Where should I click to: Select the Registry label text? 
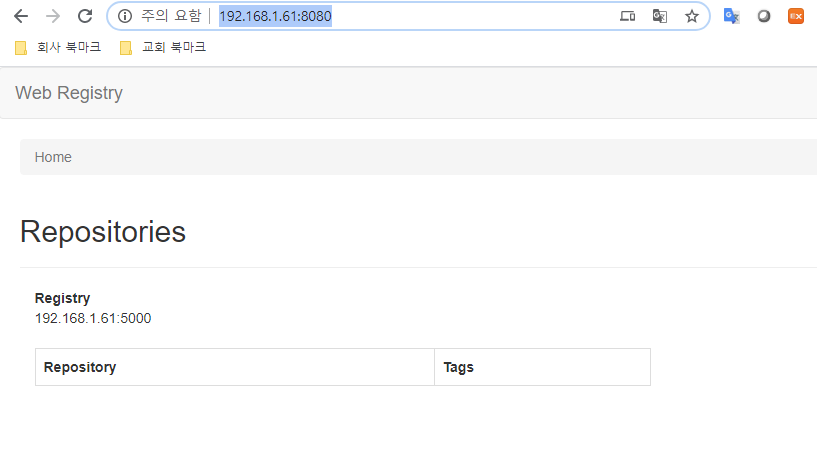tap(63, 298)
